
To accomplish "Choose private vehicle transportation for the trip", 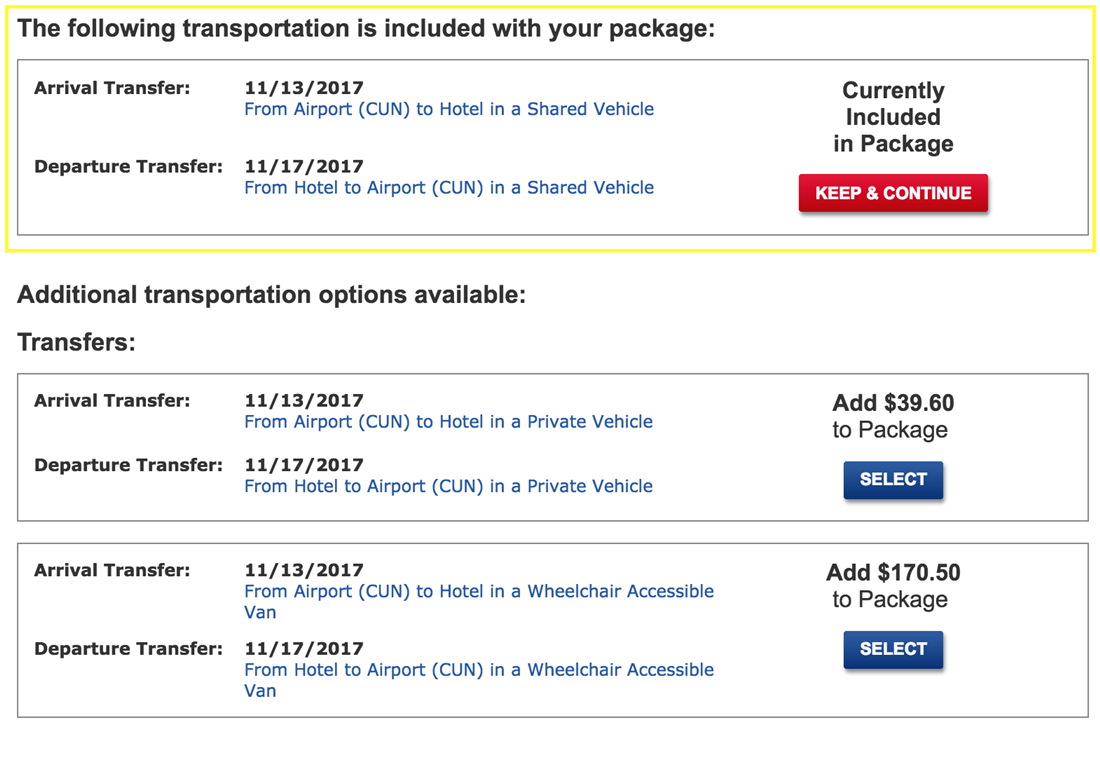I will 893,480.
